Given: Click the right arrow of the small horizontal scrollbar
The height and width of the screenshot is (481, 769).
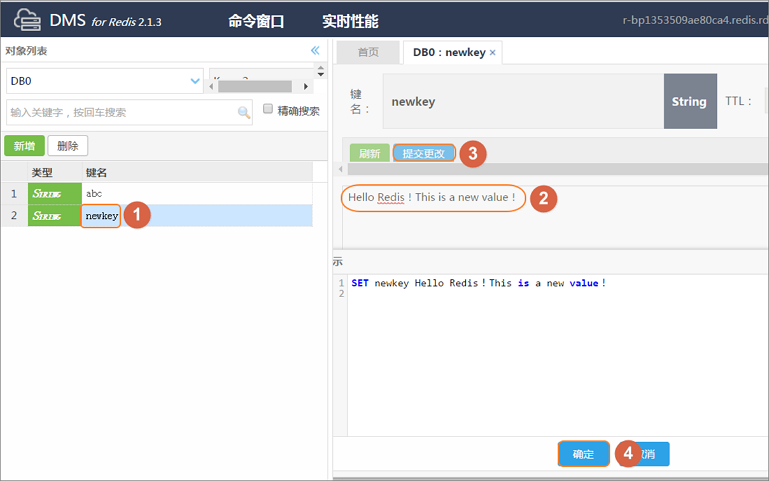Looking at the screenshot, I should coord(306,86).
